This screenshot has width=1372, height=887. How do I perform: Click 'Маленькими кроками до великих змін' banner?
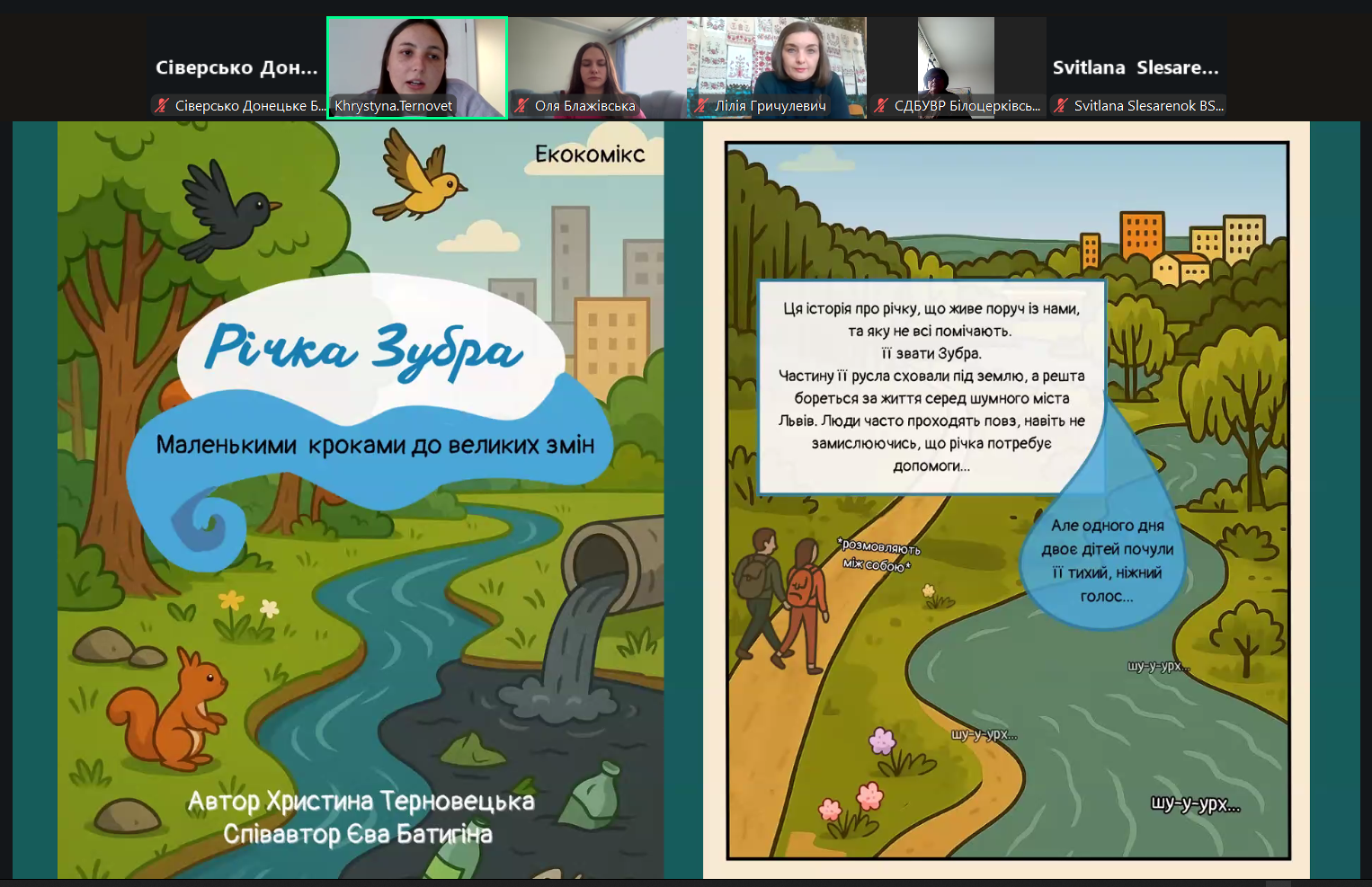pos(375,445)
